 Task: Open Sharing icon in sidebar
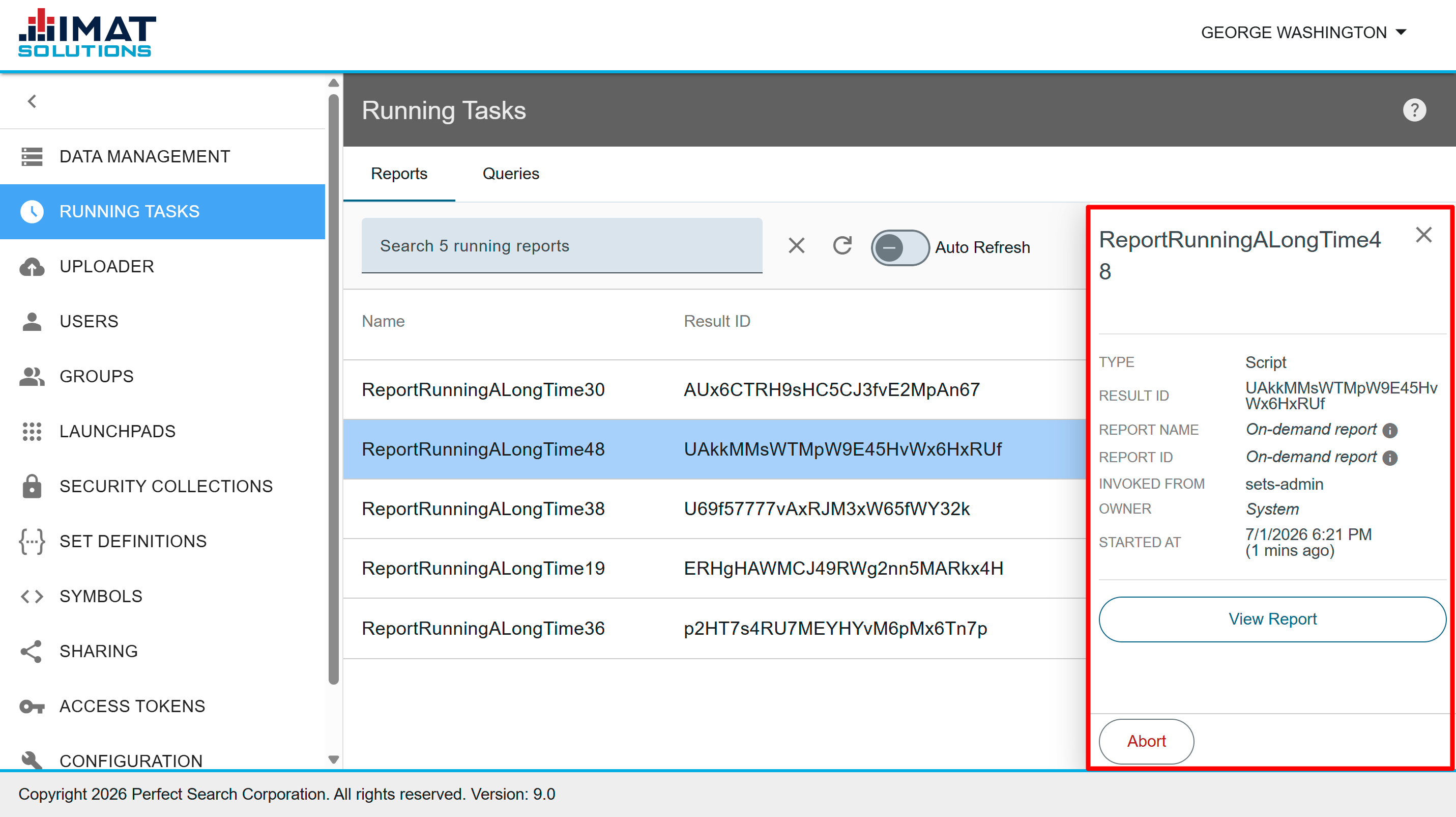pyautogui.click(x=32, y=652)
